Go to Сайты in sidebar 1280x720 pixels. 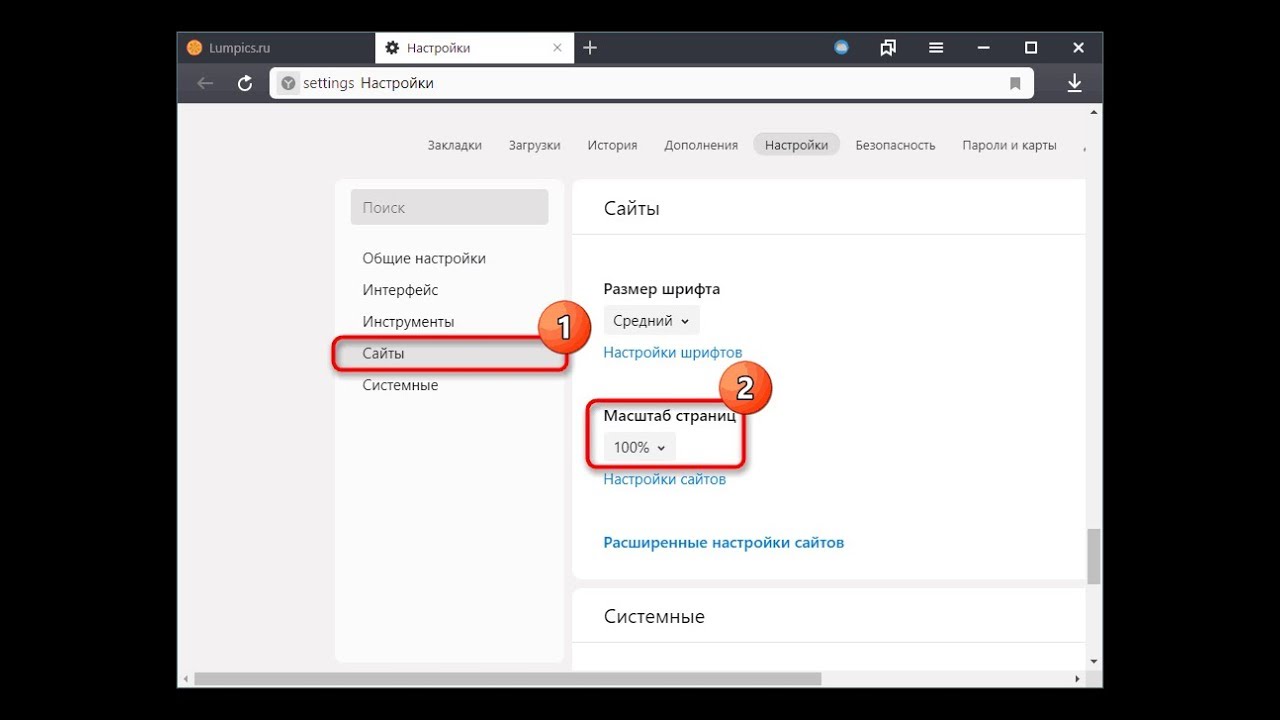pos(383,353)
